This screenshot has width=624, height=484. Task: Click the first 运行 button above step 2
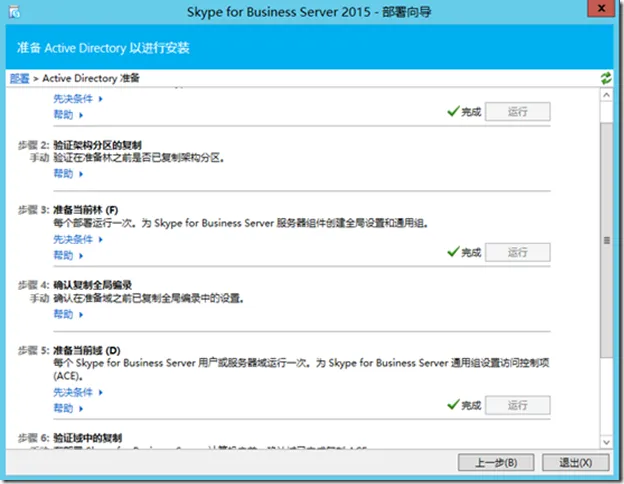pyautogui.click(x=518, y=111)
